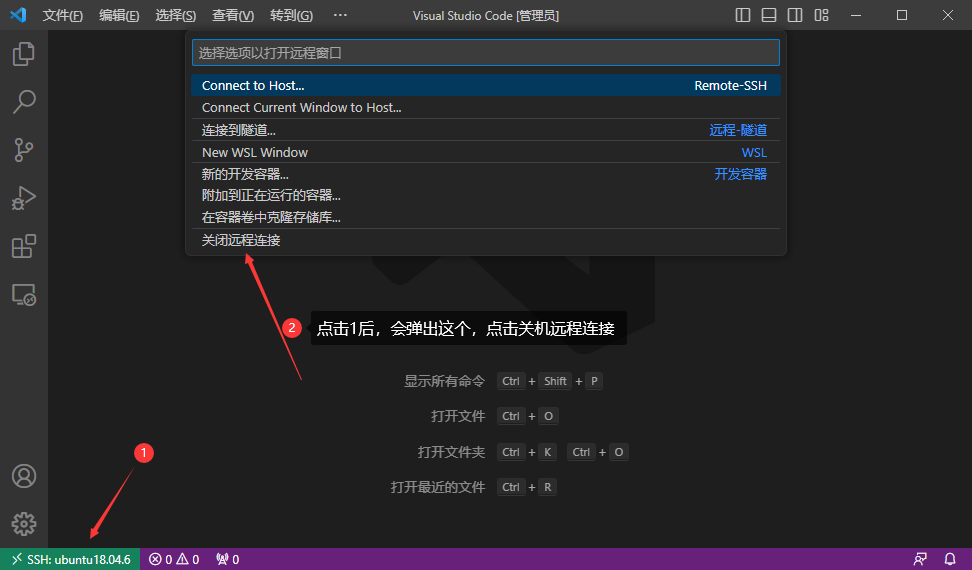Maximize the VS Code window
This screenshot has height=570, width=972.
tap(902, 15)
